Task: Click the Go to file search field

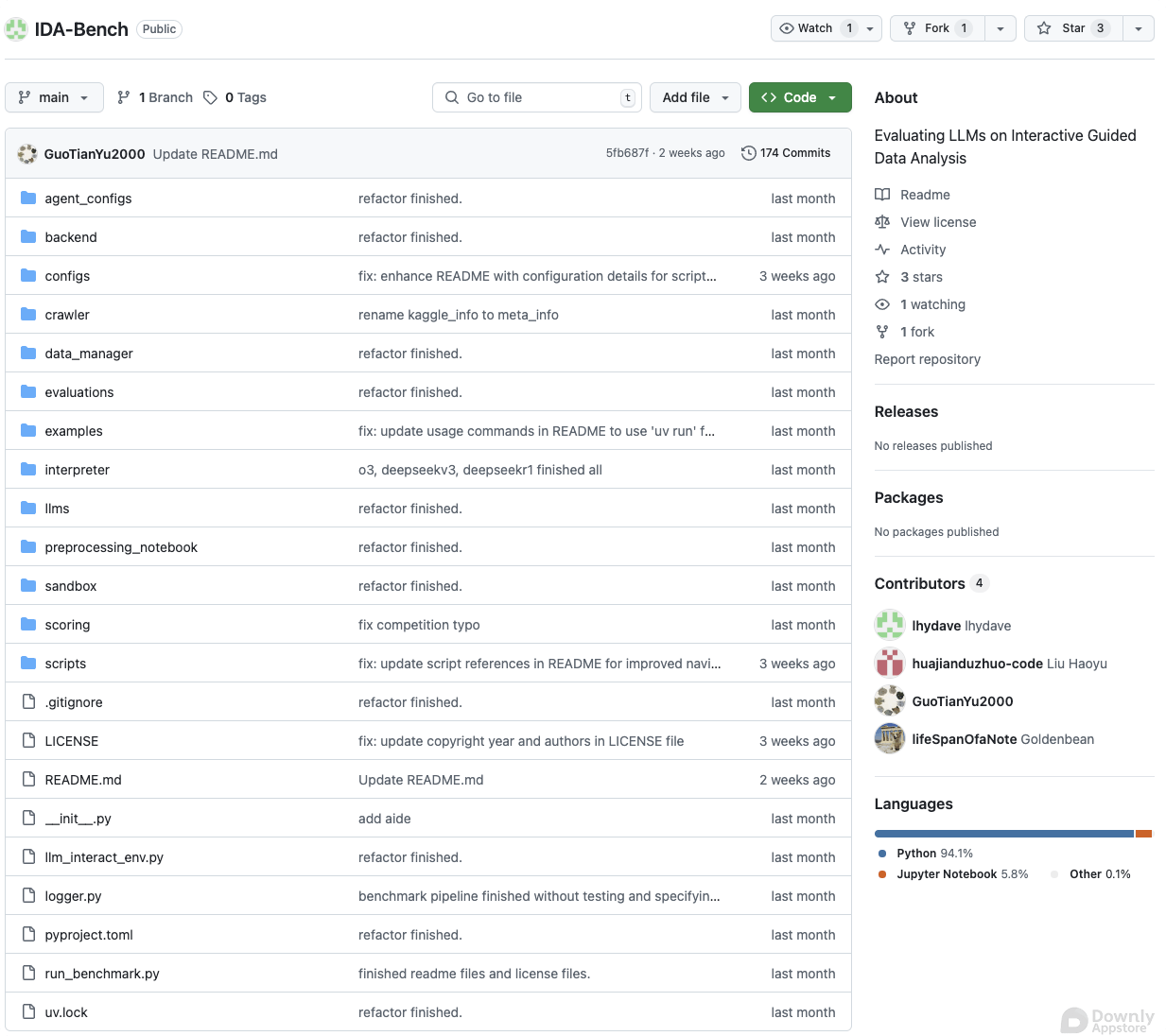Action: pyautogui.click(x=537, y=97)
